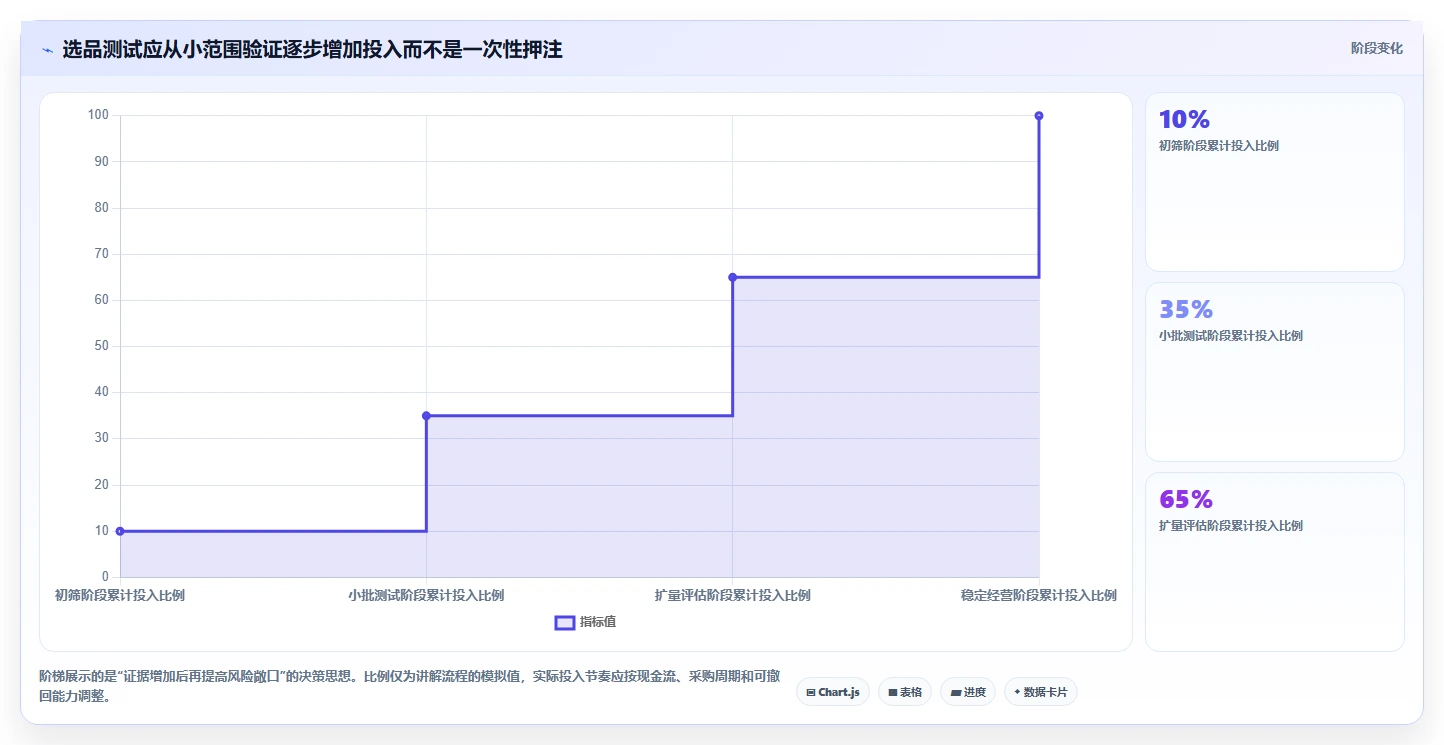1444x745 pixels.
Task: Click the 65% value text
Action: pyautogui.click(x=1186, y=499)
